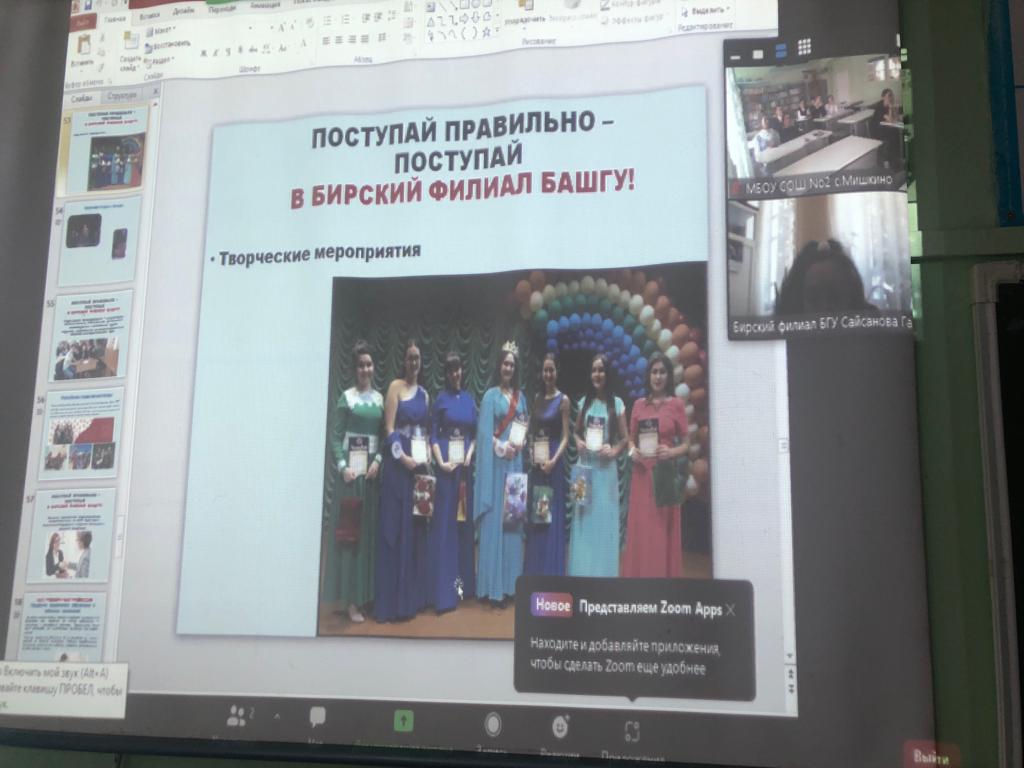
Task: Start recording with the record icon
Action: (x=492, y=724)
